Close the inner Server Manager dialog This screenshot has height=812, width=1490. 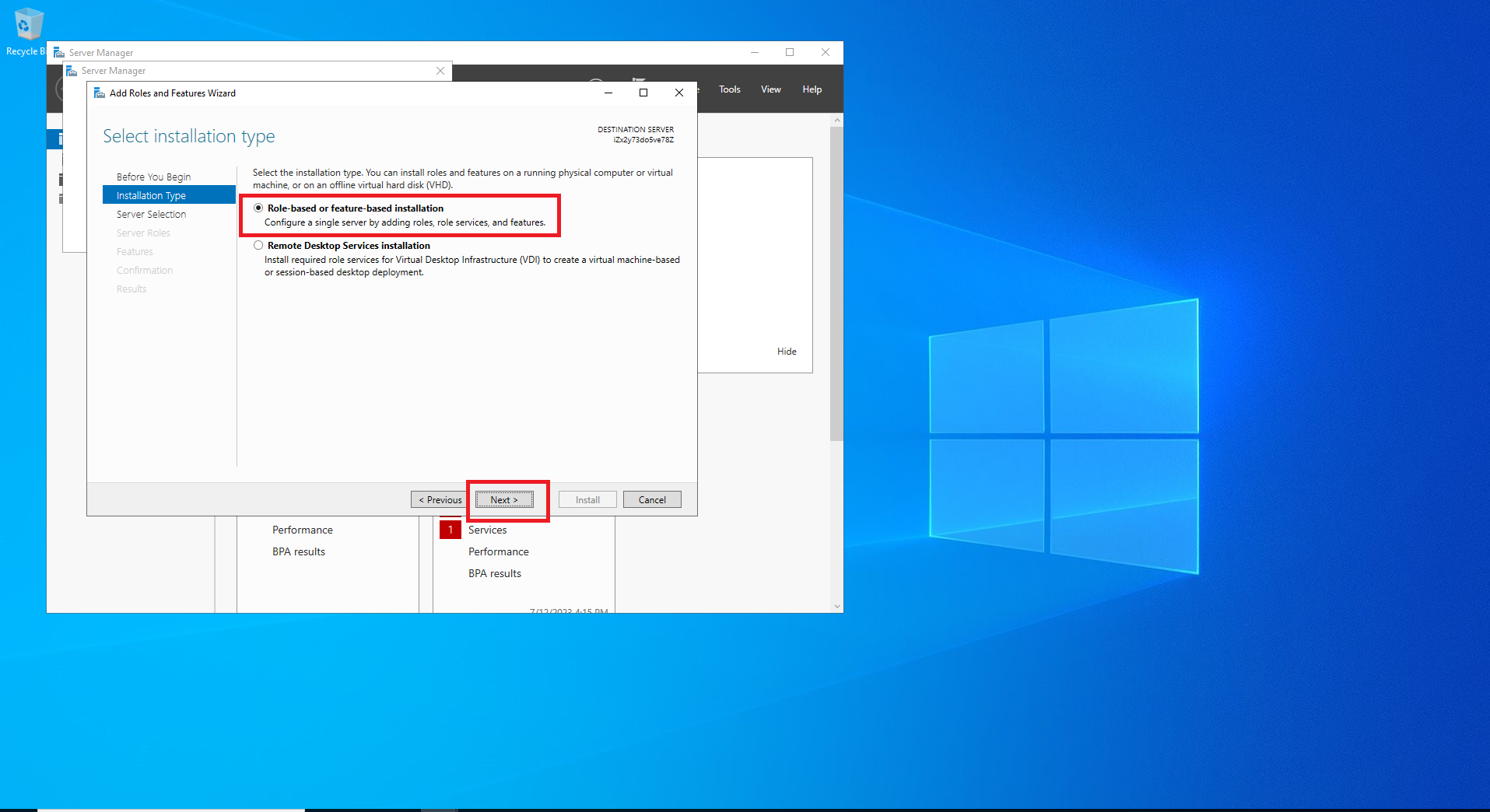pos(440,71)
